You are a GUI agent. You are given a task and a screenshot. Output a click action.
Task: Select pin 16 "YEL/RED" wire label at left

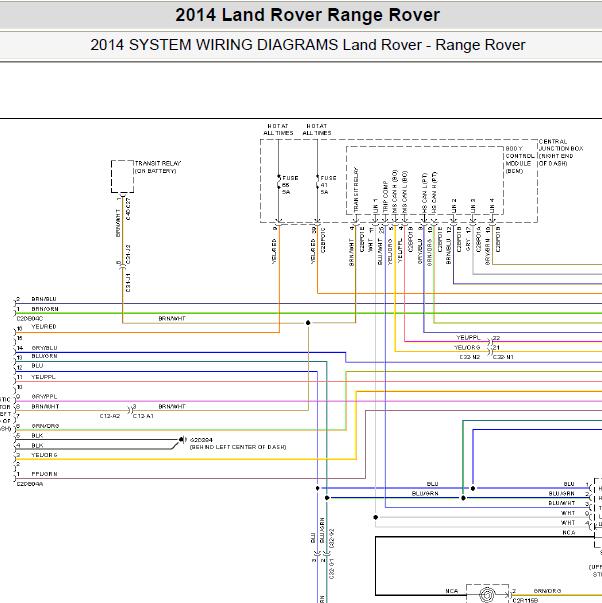pyautogui.click(x=44, y=326)
